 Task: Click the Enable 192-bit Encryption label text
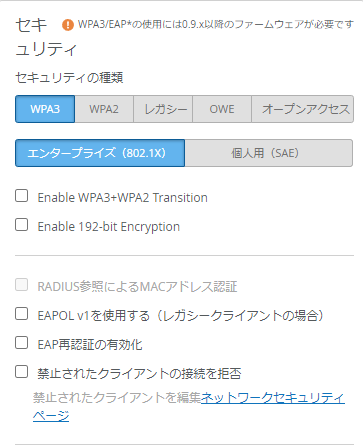109,227
